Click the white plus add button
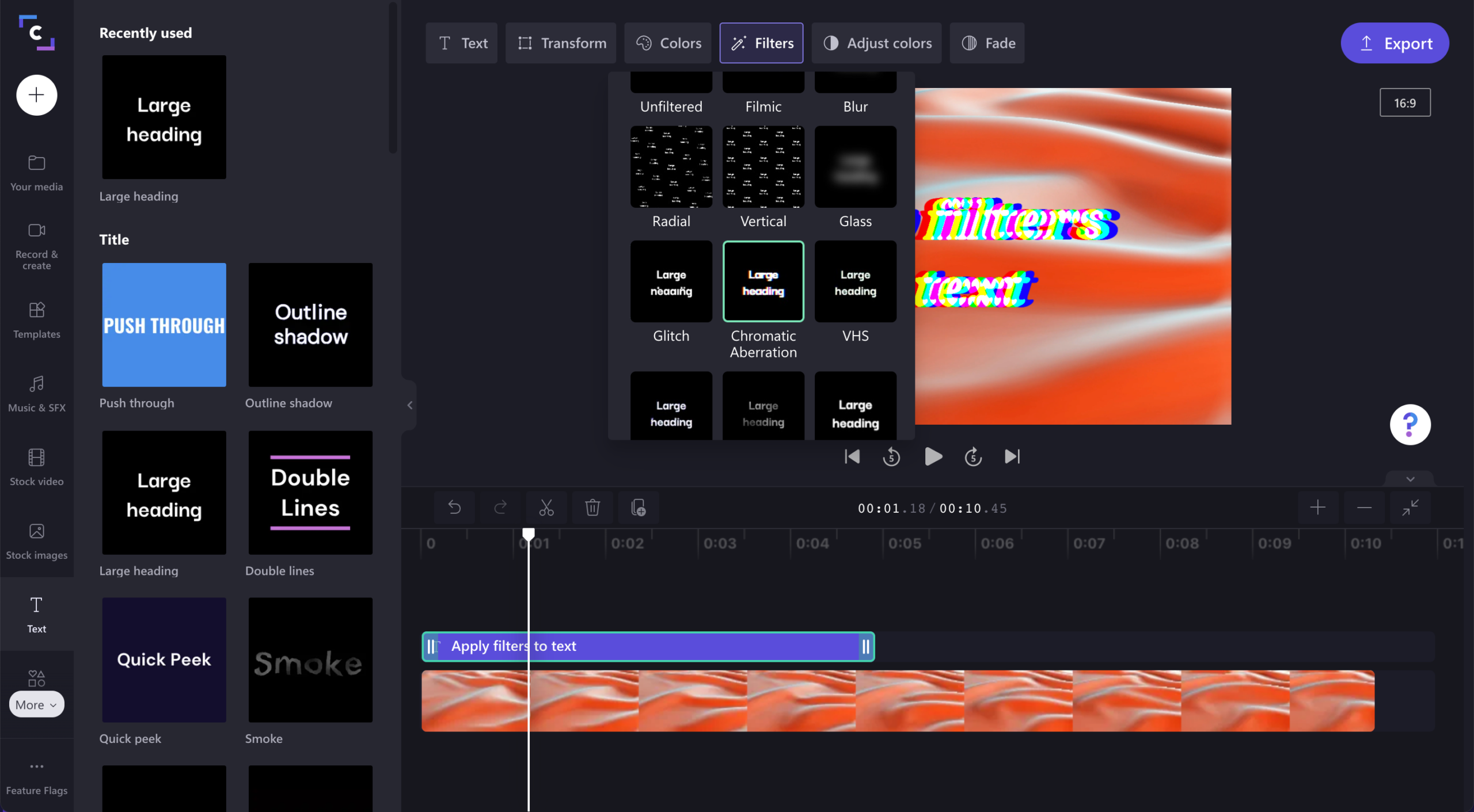 [36, 95]
